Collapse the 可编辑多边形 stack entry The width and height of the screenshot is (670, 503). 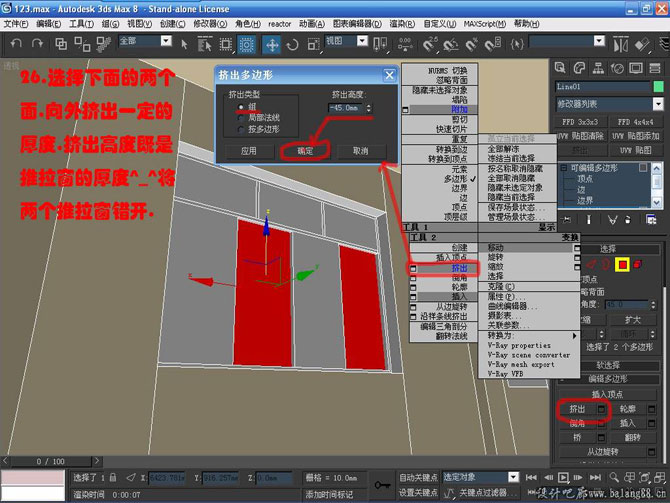[x=564, y=168]
